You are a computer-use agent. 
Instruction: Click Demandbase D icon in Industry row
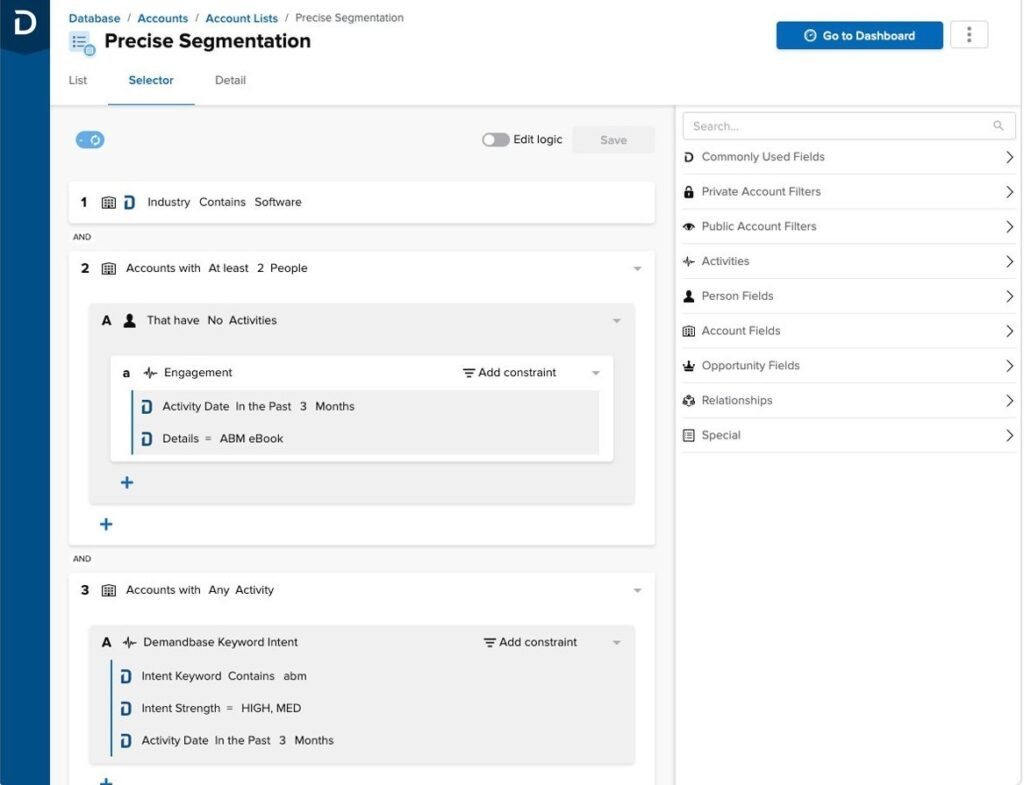129,202
